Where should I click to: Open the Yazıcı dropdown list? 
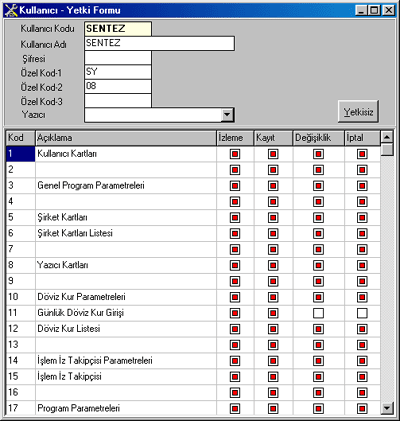(227, 115)
